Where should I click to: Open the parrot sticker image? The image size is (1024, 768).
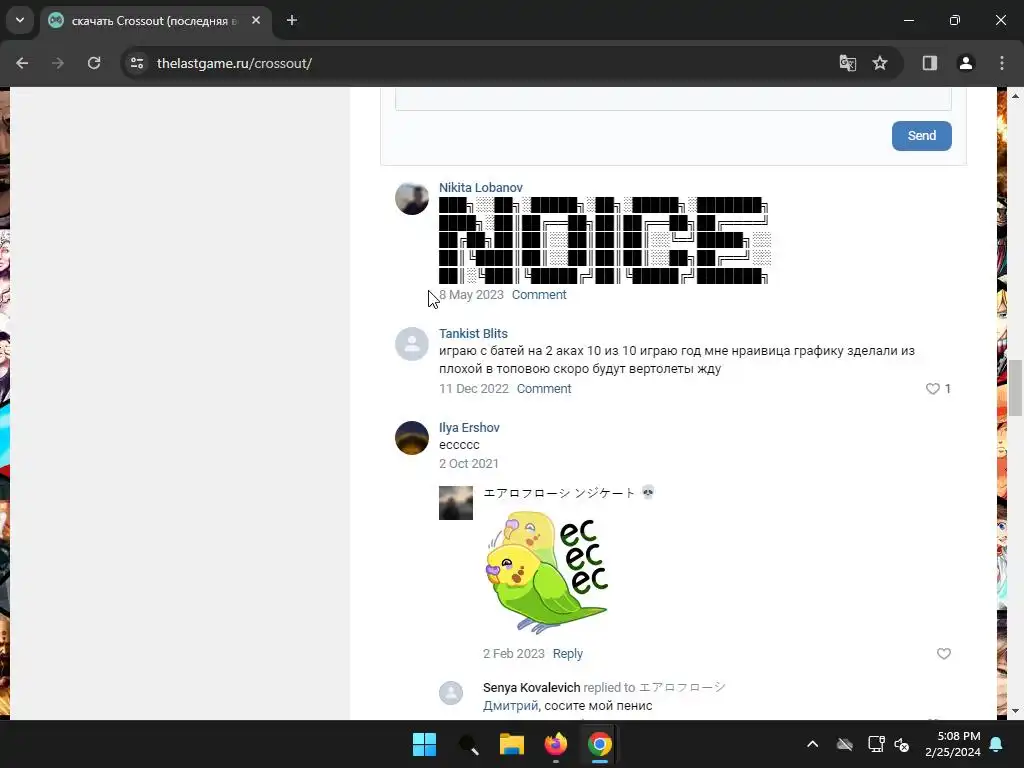[547, 572]
